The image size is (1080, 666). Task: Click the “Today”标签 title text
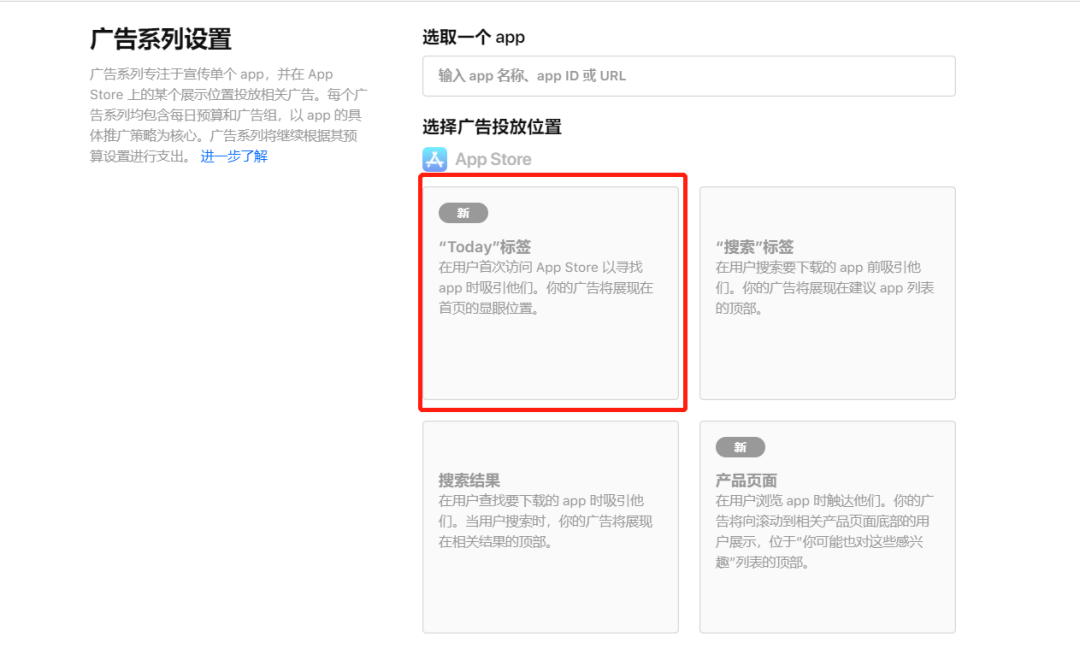pos(485,247)
